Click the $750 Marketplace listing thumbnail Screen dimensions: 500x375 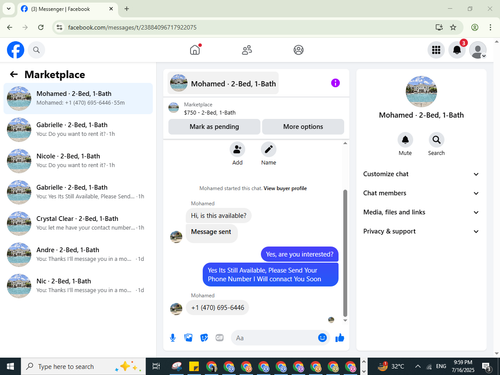pos(173,108)
